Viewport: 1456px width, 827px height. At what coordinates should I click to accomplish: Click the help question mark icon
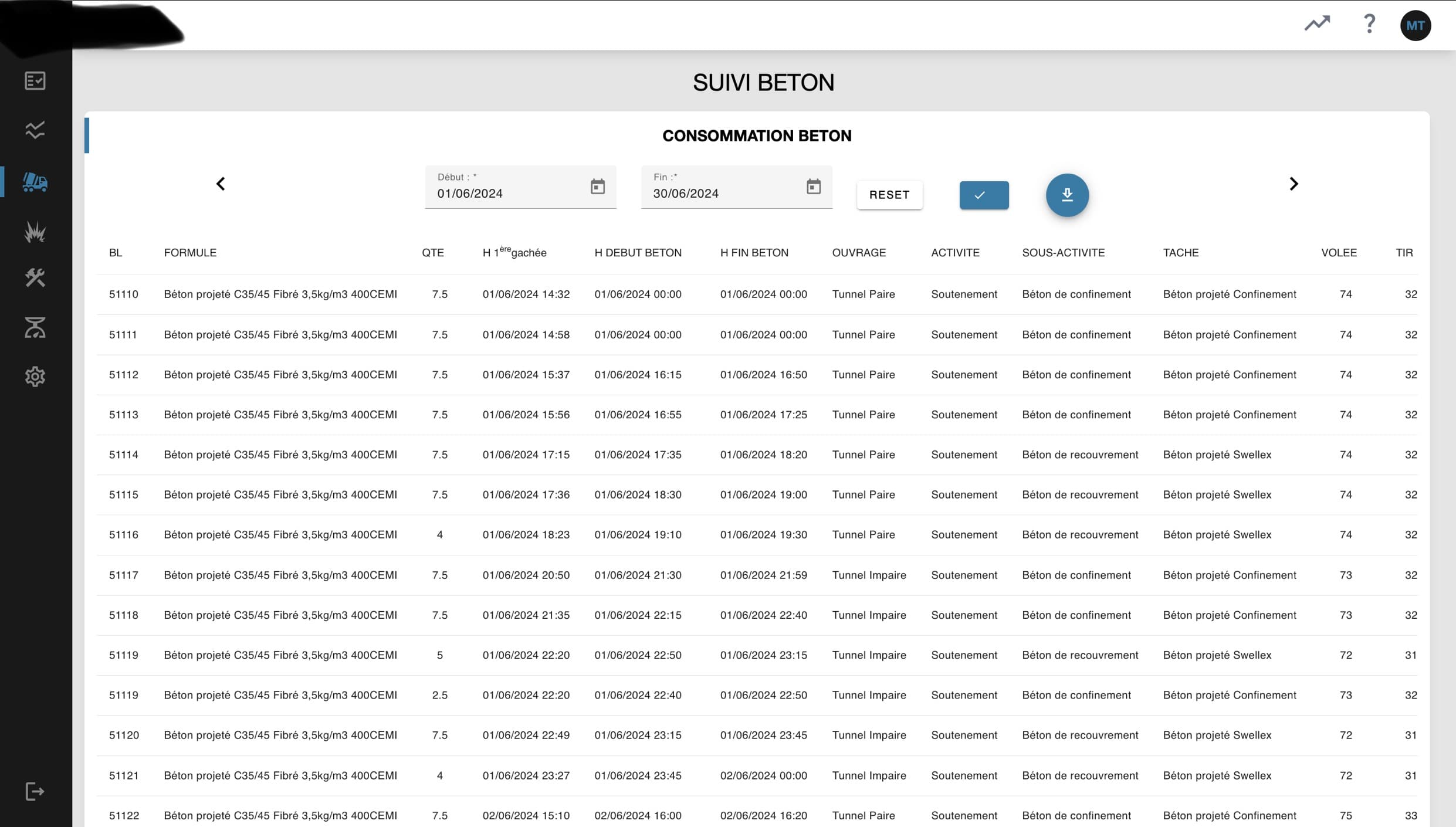click(1369, 24)
